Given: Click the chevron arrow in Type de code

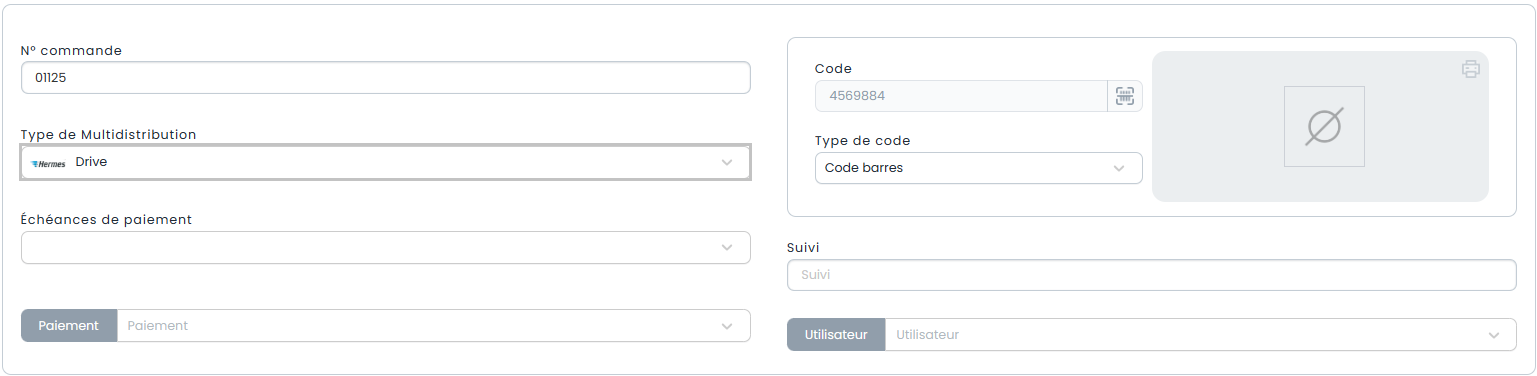Looking at the screenshot, I should [x=1119, y=168].
